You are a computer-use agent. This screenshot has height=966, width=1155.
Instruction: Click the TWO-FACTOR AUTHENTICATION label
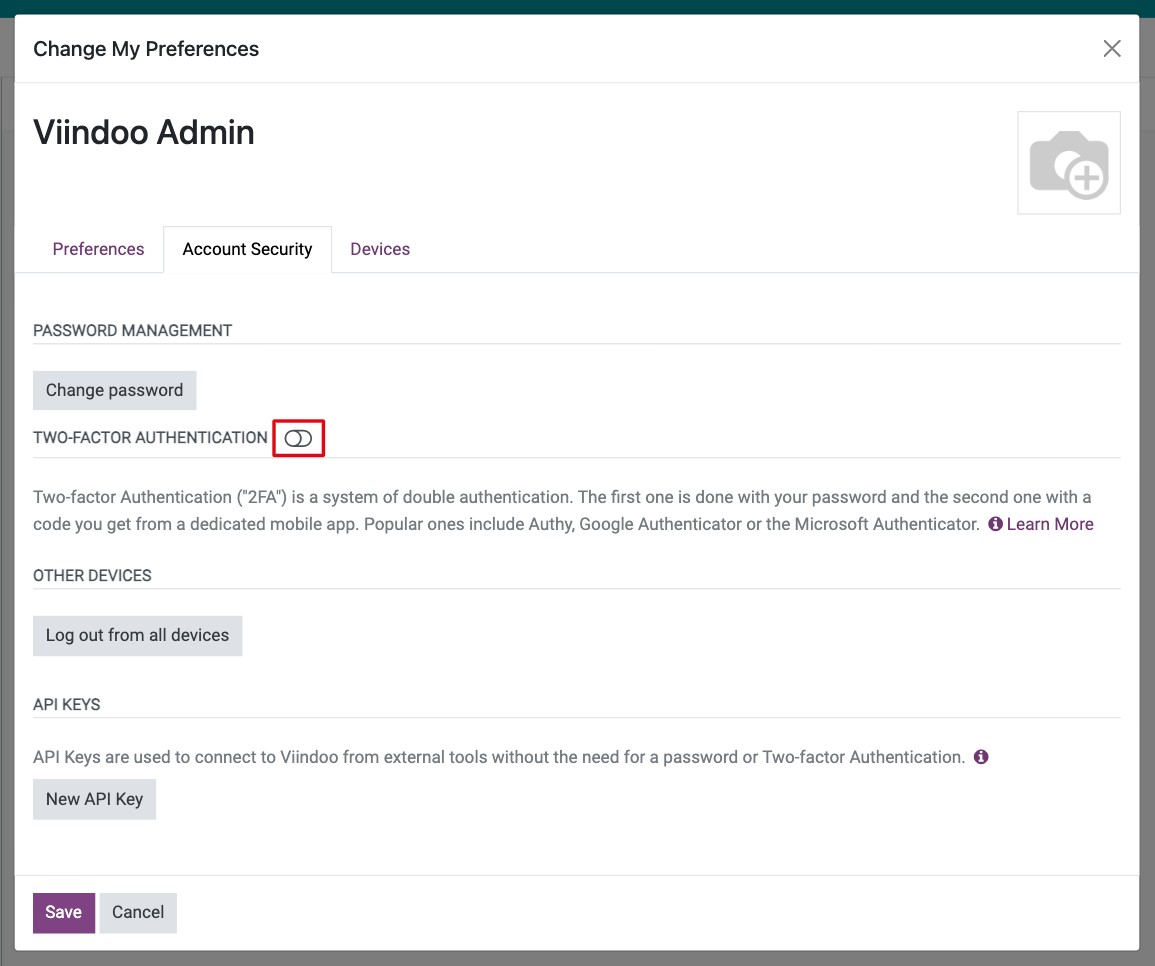tap(150, 438)
